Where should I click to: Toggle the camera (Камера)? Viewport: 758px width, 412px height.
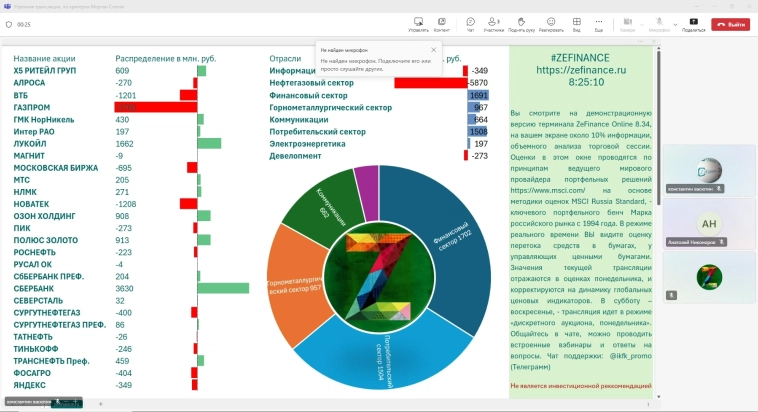(627, 25)
